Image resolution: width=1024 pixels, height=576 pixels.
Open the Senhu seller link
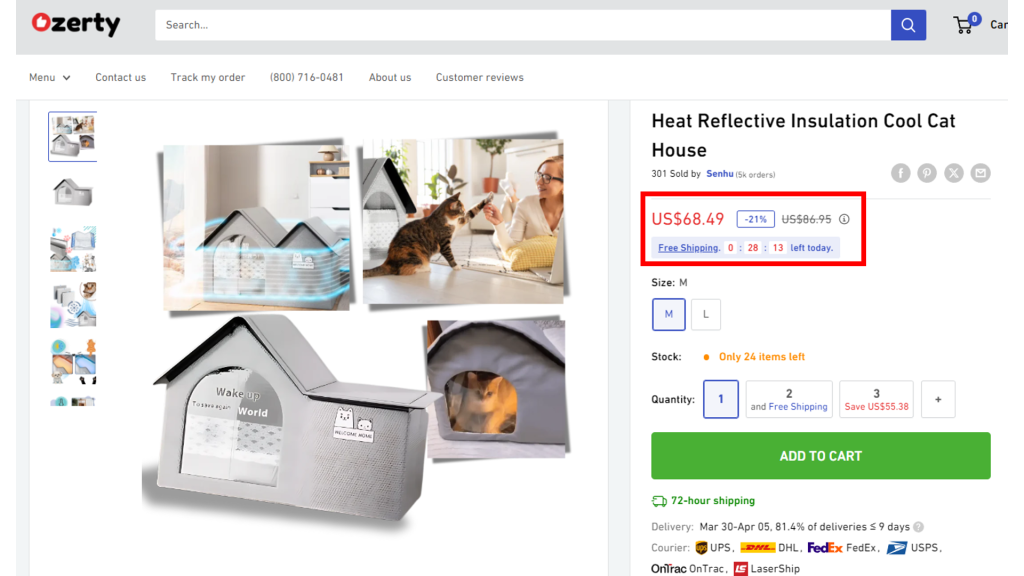click(720, 174)
